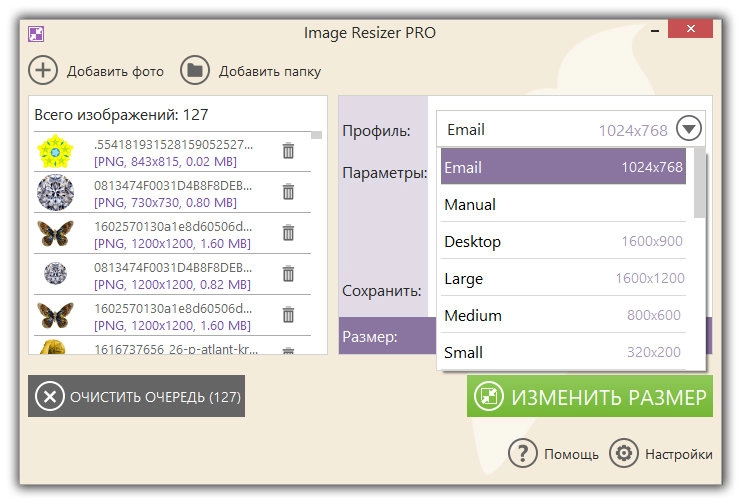Delete the first butterfly image (1.60 MB)
The width and height of the screenshot is (742, 504).
[288, 232]
